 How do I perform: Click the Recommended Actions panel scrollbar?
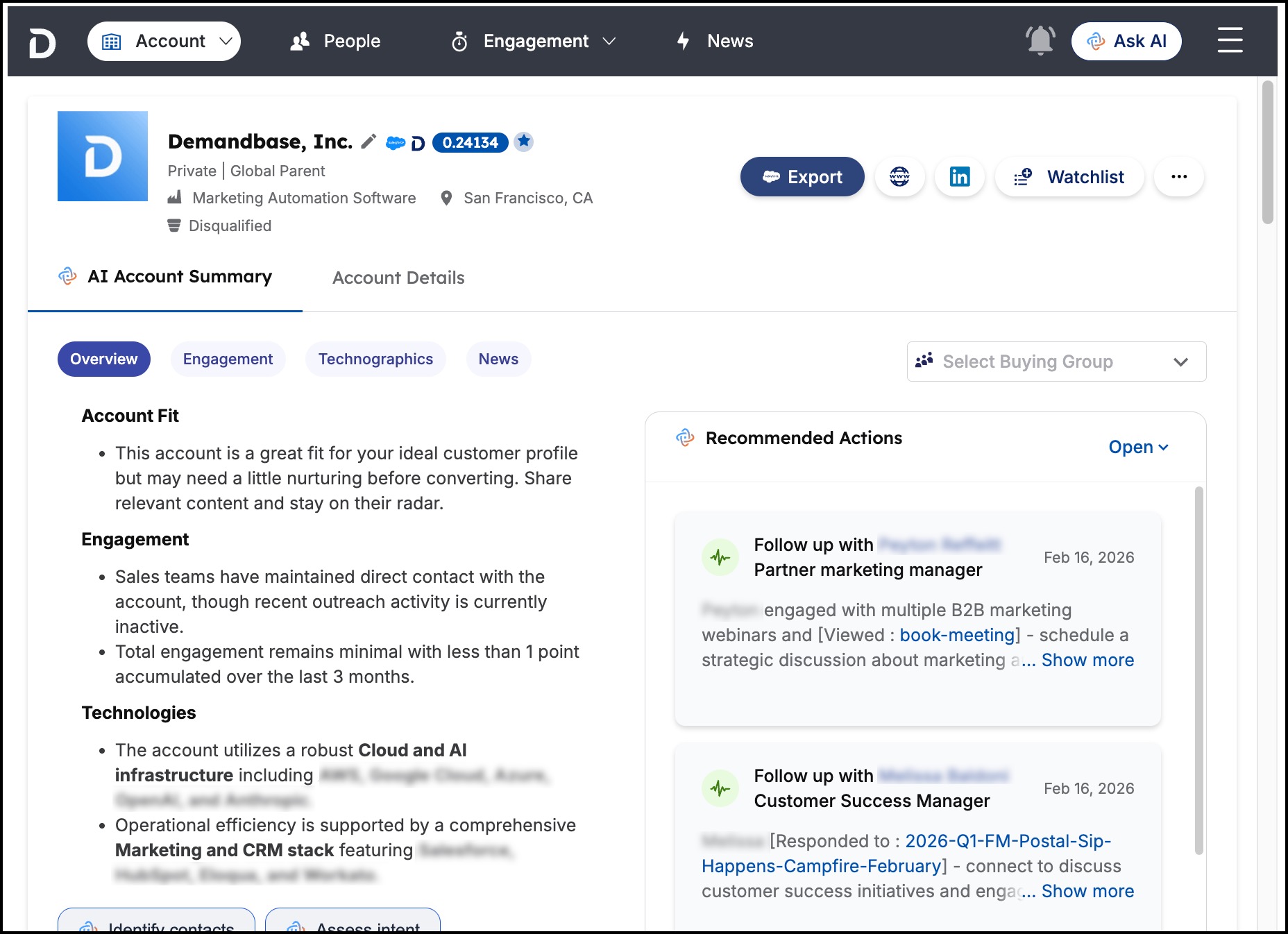coord(1199,670)
